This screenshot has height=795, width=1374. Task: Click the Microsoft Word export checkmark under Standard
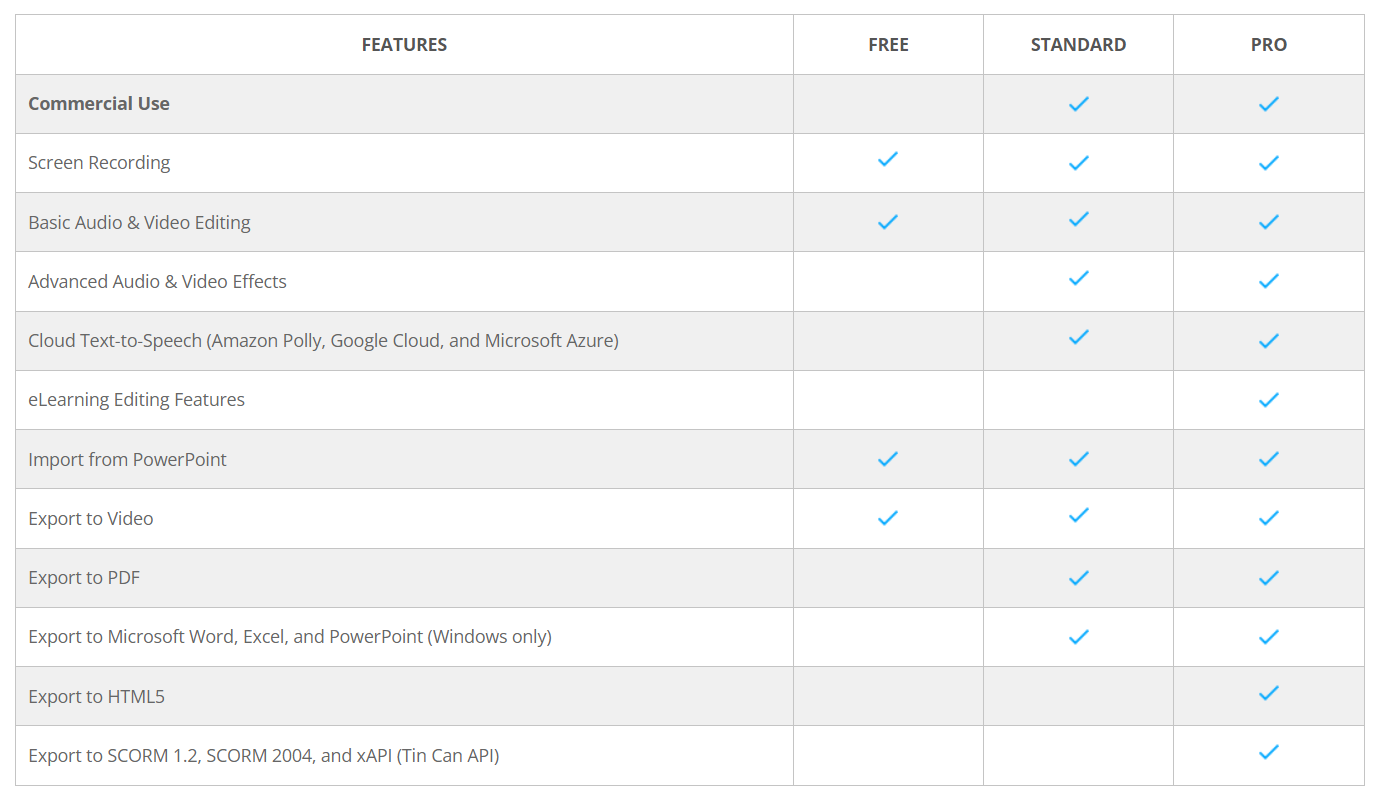click(1078, 637)
